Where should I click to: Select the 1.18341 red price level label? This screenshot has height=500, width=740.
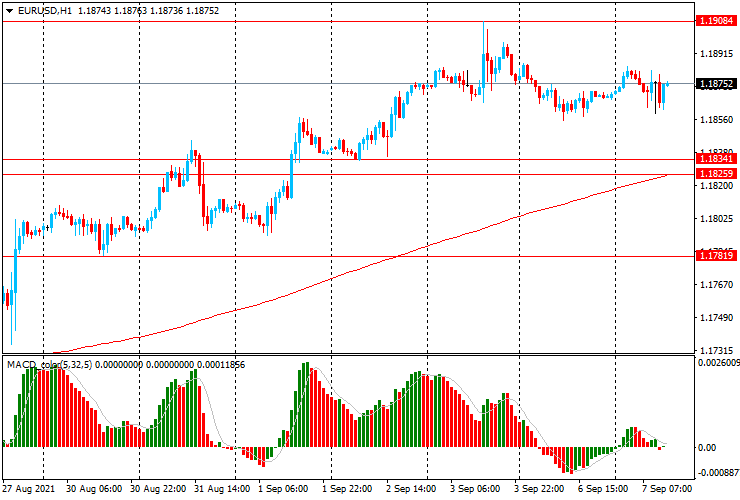[x=716, y=159]
